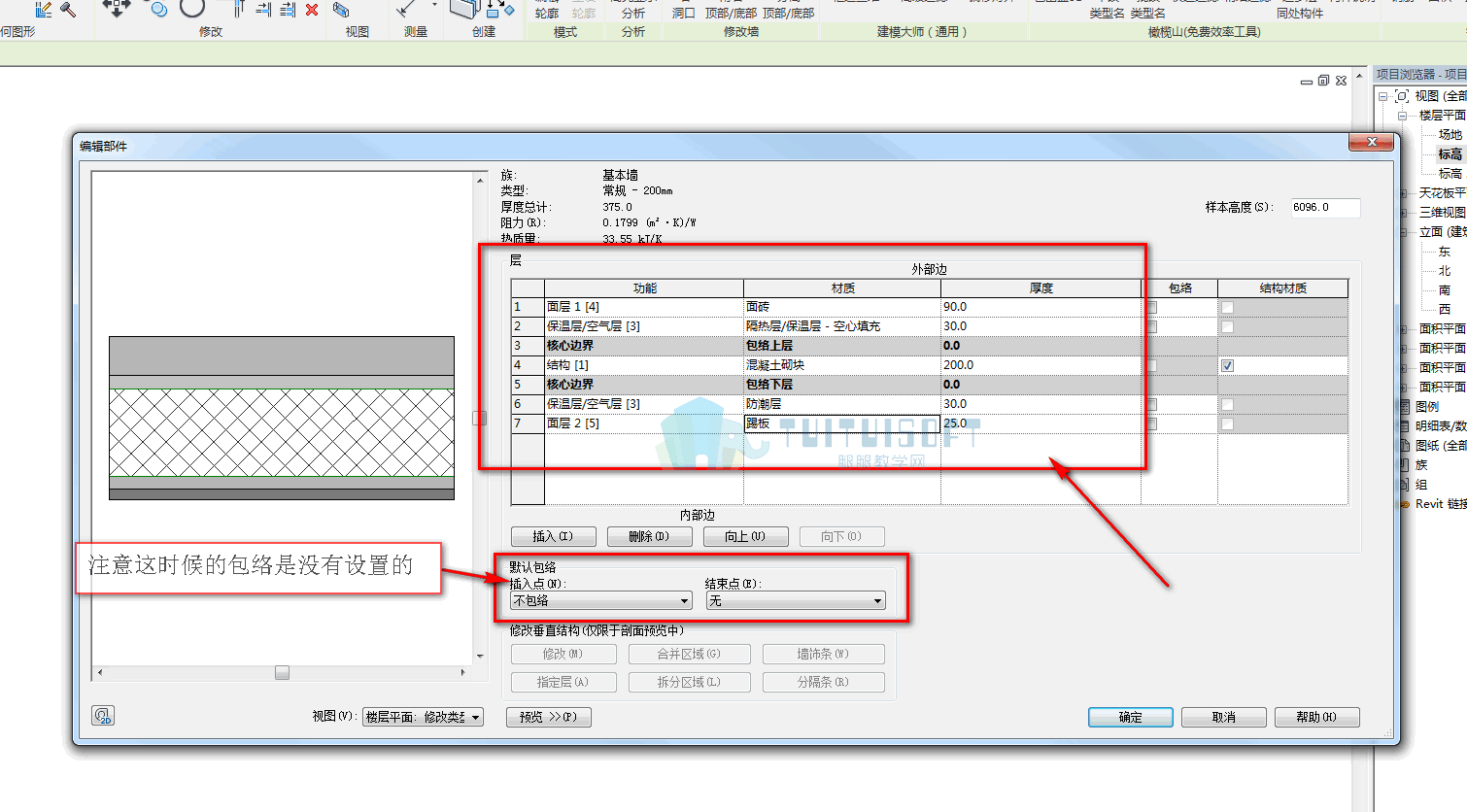Click the 删除(D) button

tap(649, 536)
